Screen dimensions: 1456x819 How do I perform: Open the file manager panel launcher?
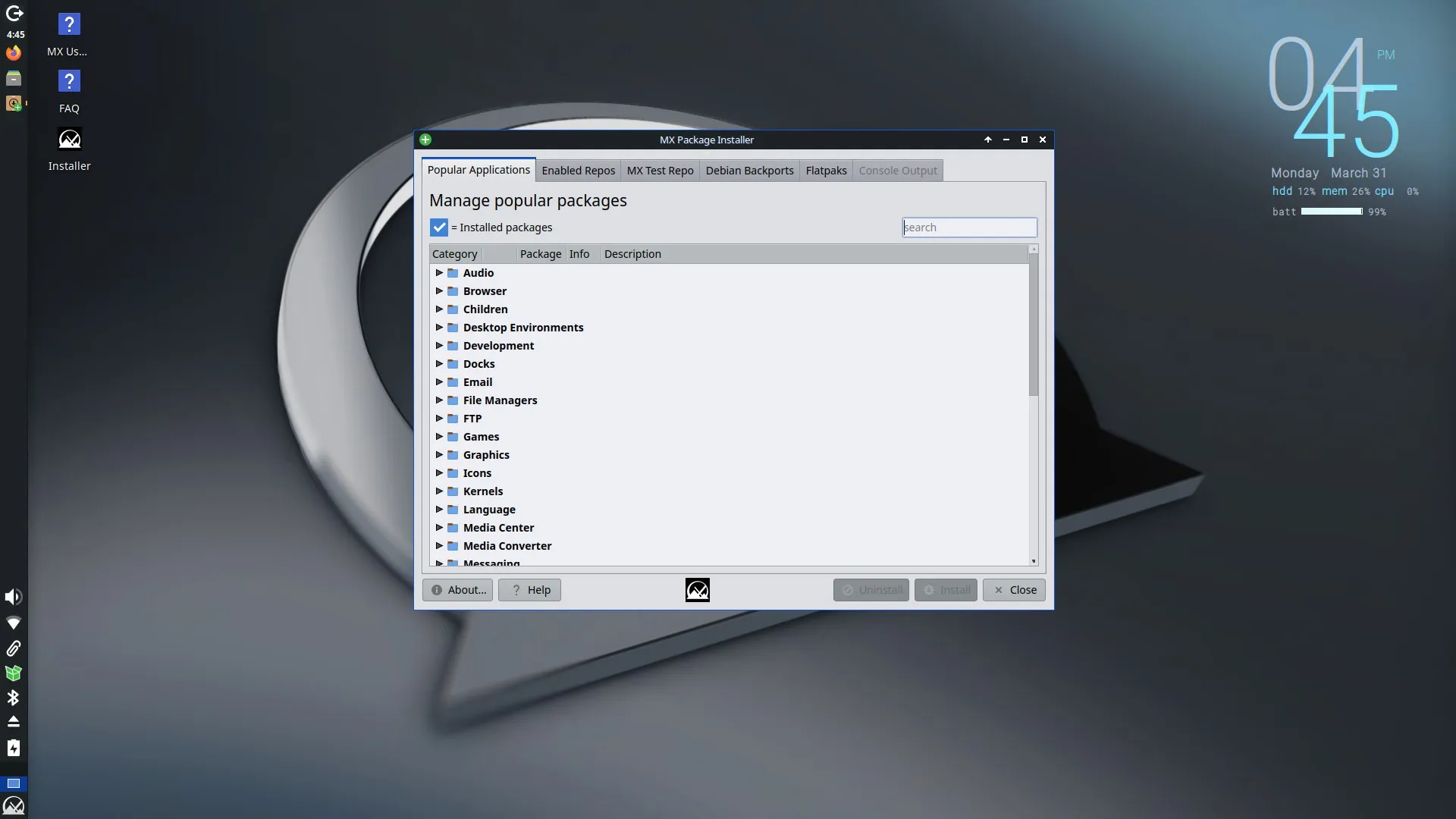point(14,78)
